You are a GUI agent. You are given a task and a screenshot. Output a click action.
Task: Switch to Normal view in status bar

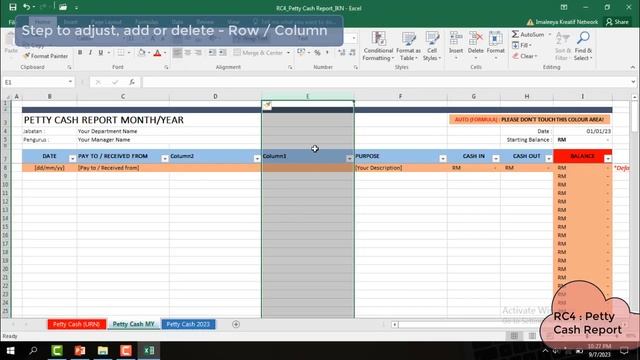click(514, 336)
